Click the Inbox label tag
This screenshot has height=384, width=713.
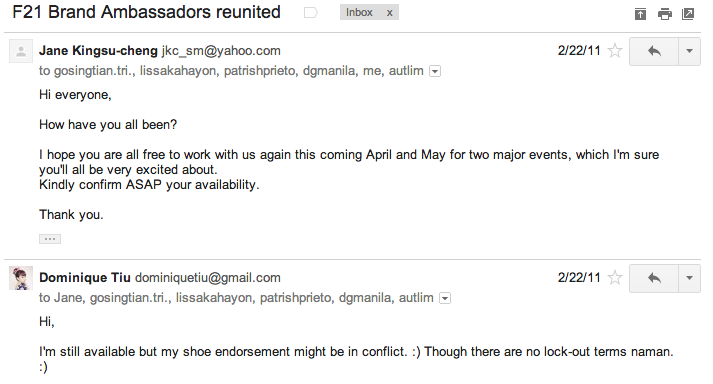pyautogui.click(x=359, y=13)
